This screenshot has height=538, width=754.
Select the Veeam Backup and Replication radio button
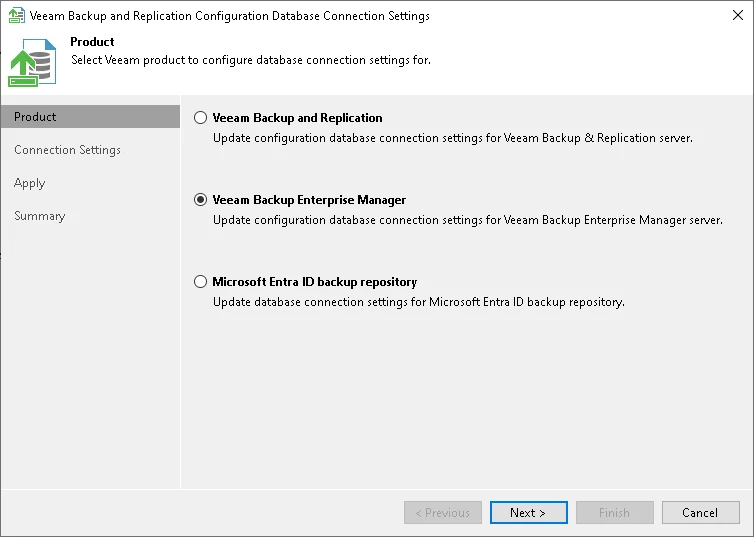tap(200, 118)
